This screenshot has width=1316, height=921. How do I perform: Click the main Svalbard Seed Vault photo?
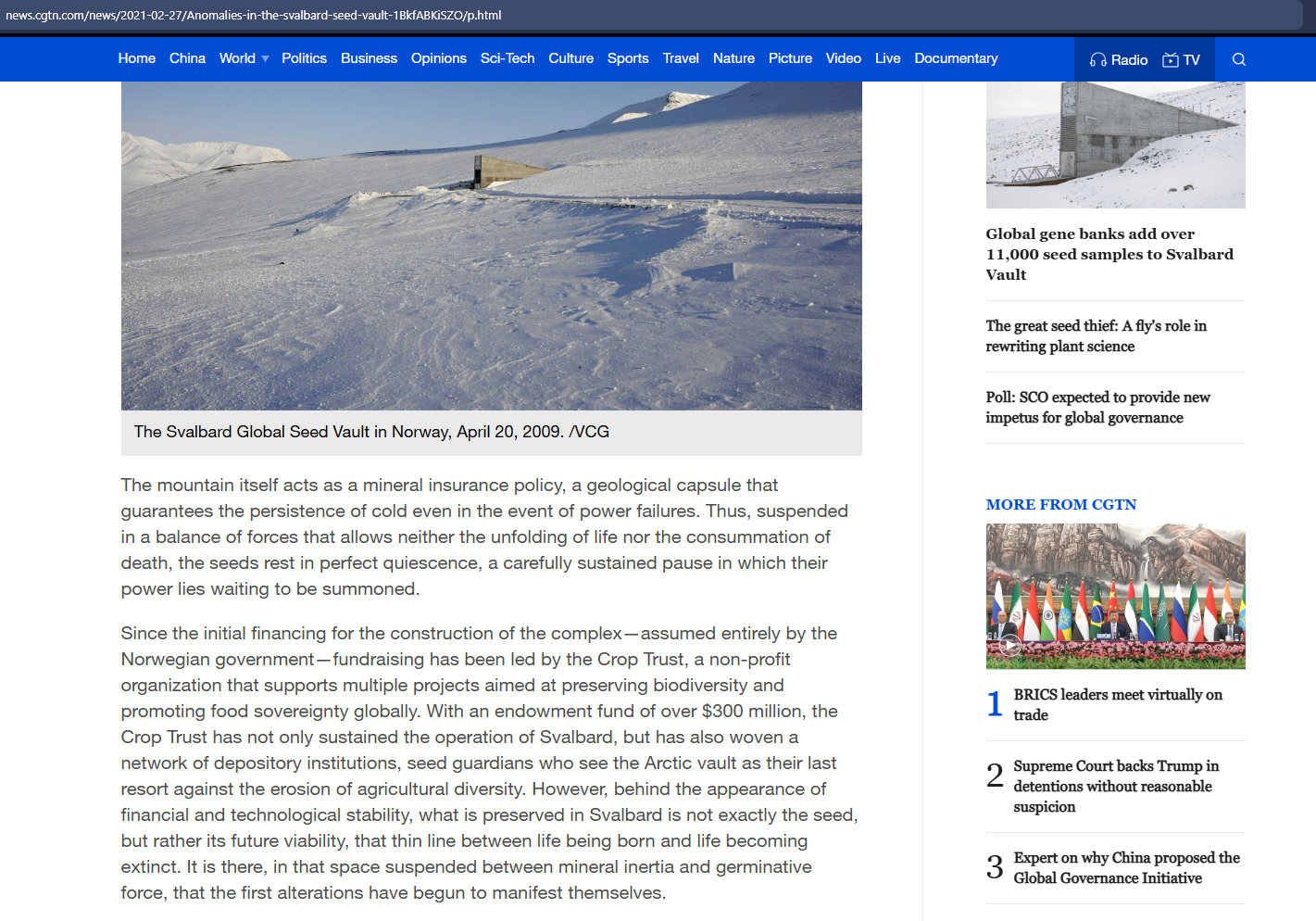pos(491,246)
